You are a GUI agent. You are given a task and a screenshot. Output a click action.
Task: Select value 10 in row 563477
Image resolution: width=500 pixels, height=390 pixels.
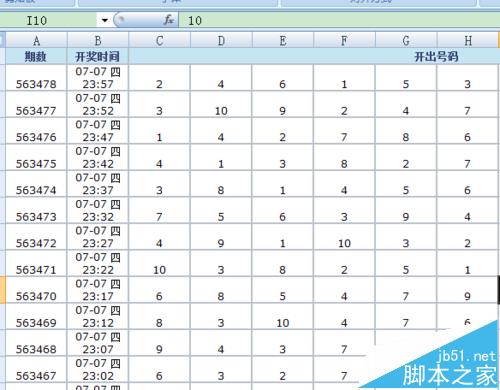pos(221,104)
